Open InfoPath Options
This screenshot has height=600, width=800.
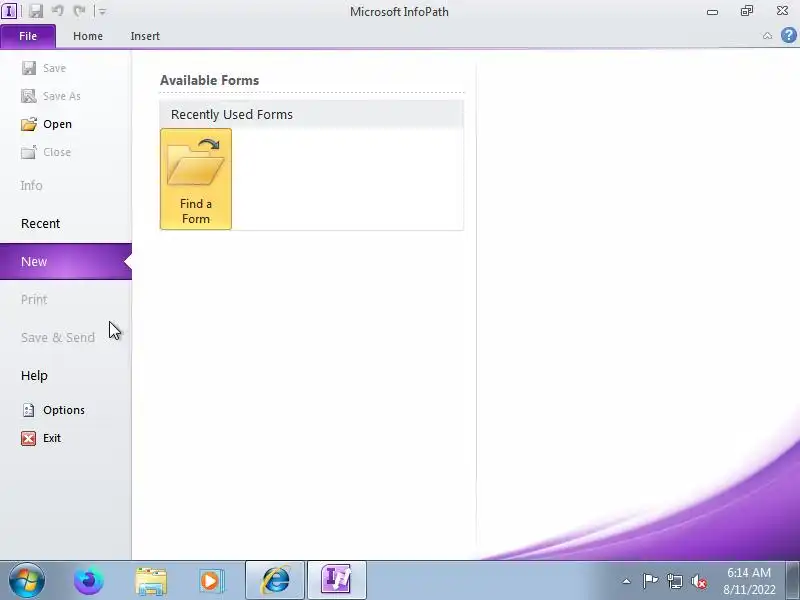[54, 410]
